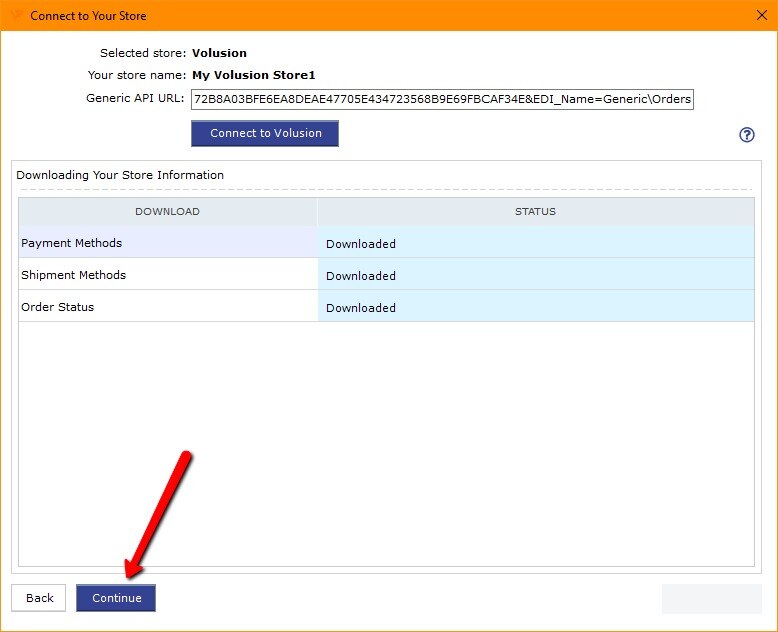Click the Connect to Volusion button
The image size is (778, 632).
coord(265,133)
